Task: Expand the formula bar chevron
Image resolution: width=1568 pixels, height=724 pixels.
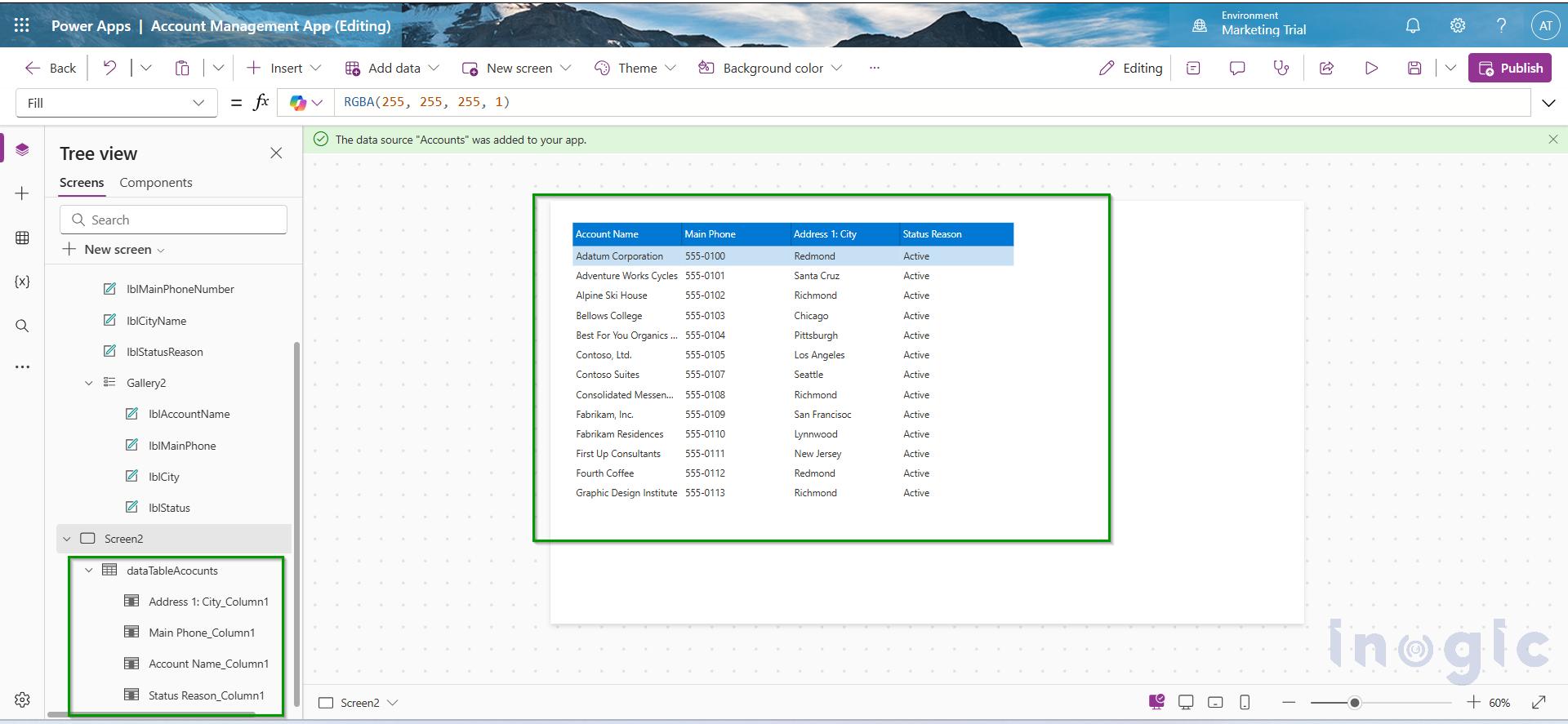Action: 1548,103
